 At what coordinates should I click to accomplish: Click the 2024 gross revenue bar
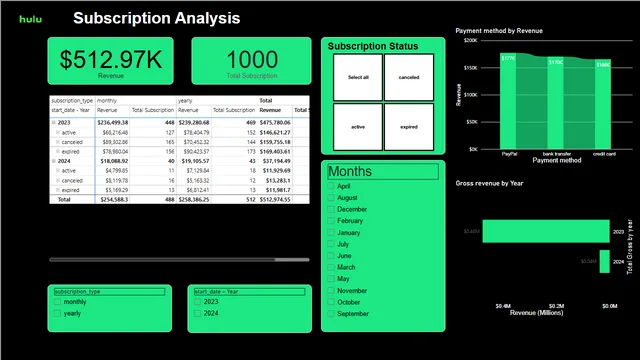click(604, 261)
